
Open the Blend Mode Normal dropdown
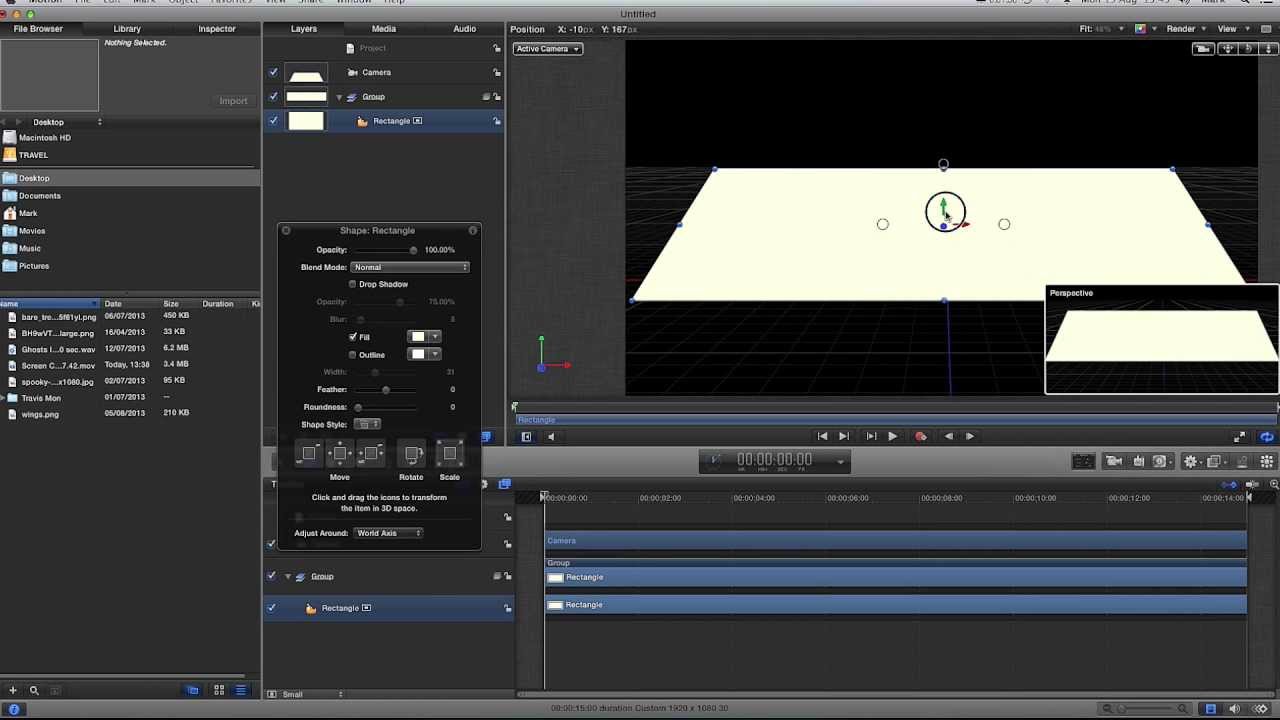(x=410, y=267)
